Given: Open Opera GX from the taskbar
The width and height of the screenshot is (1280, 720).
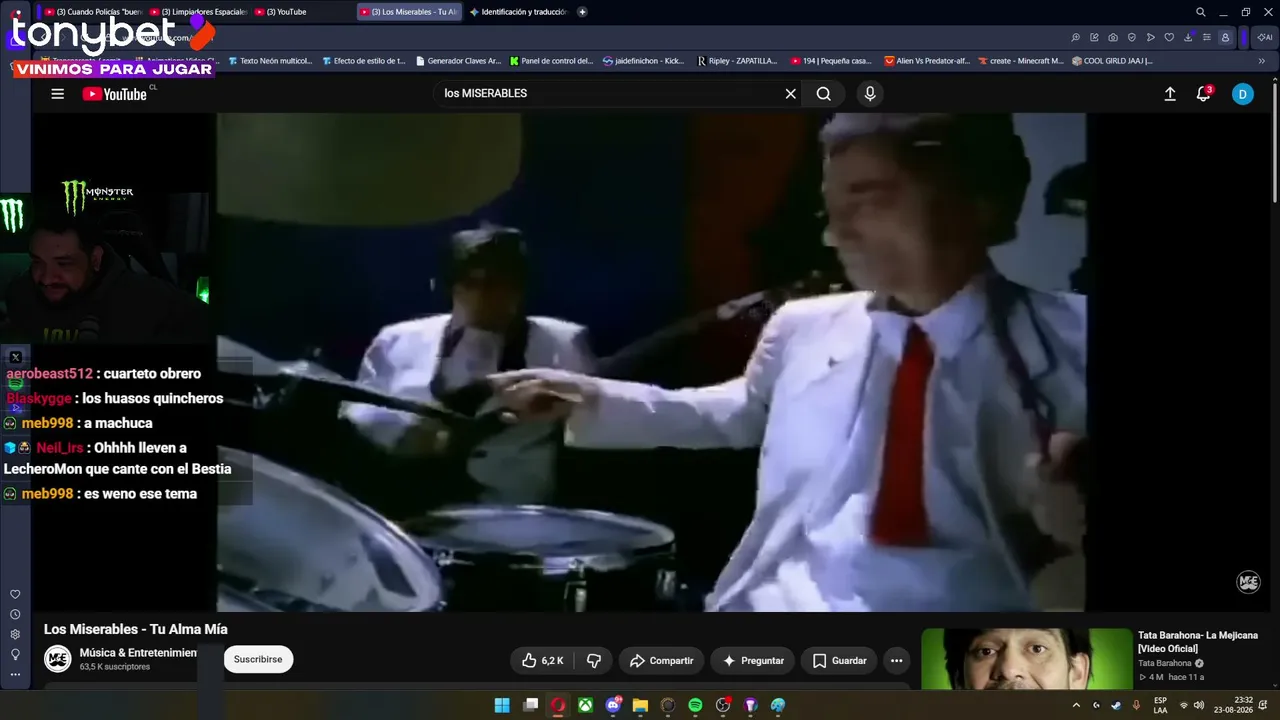Looking at the screenshot, I should (x=558, y=705).
